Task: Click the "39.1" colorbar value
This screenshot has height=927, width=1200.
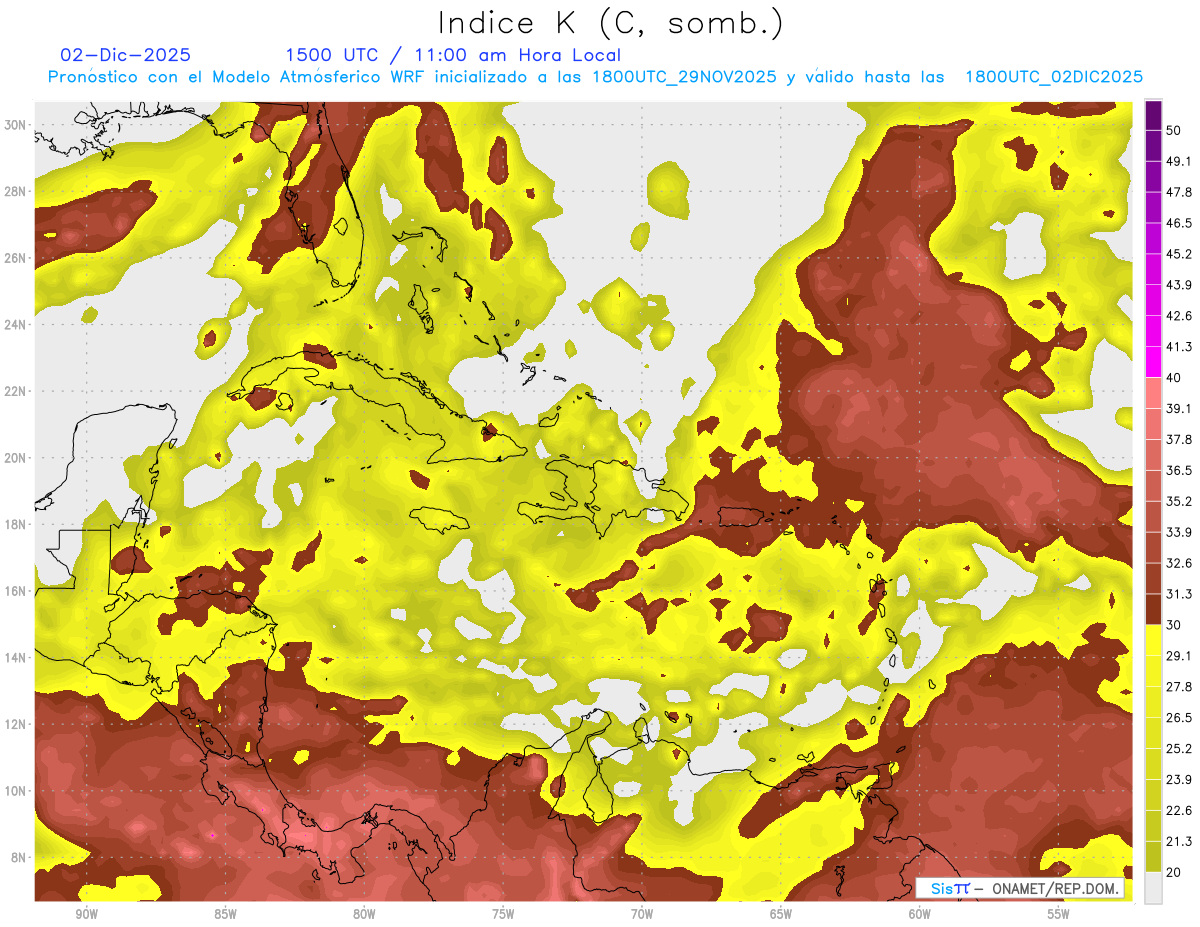Action: (1178, 408)
